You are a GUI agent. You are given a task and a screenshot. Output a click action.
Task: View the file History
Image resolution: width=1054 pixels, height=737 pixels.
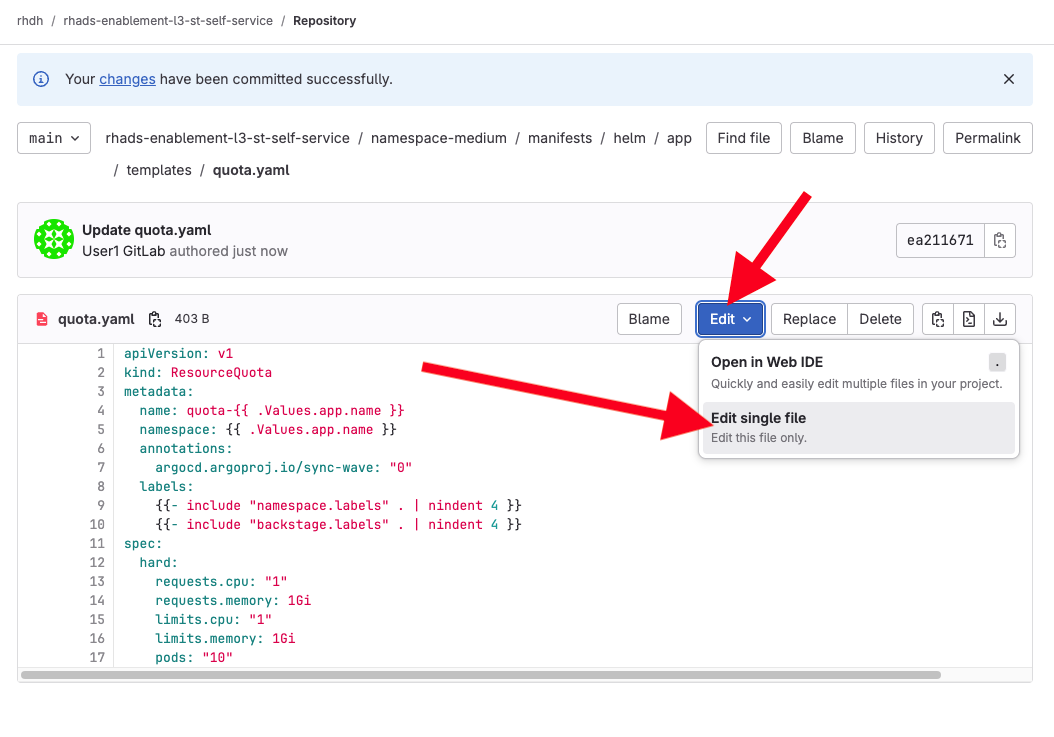[898, 138]
